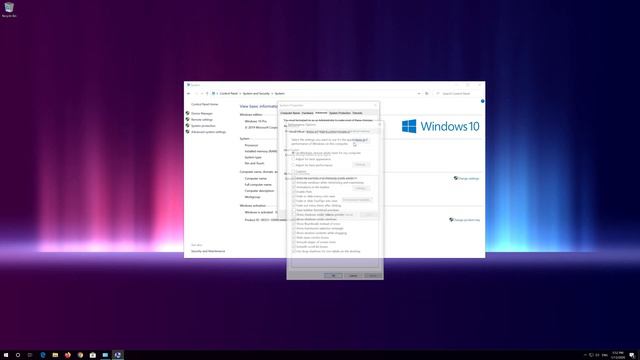This screenshot has height=360, width=640.
Task: Switch to Computer Name tab in System Properties
Action: click(290, 113)
